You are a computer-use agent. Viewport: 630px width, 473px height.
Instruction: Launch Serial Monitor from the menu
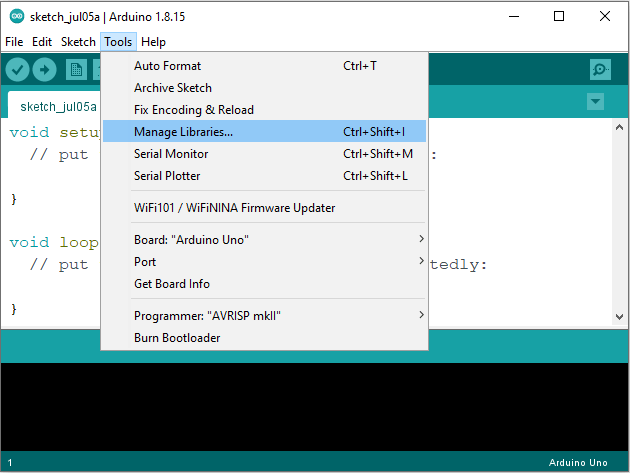pyautogui.click(x=264, y=154)
